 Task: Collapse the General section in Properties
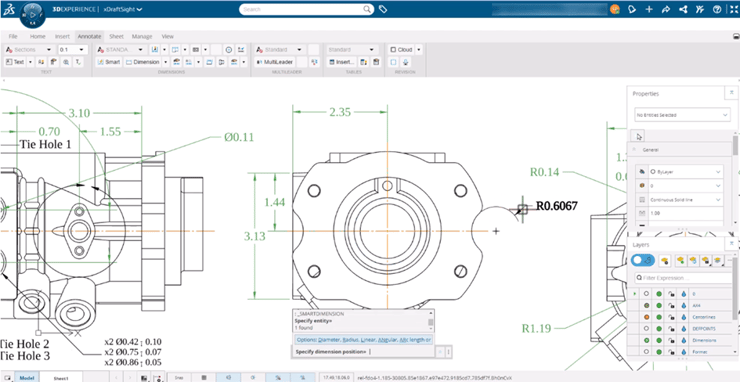click(634, 149)
